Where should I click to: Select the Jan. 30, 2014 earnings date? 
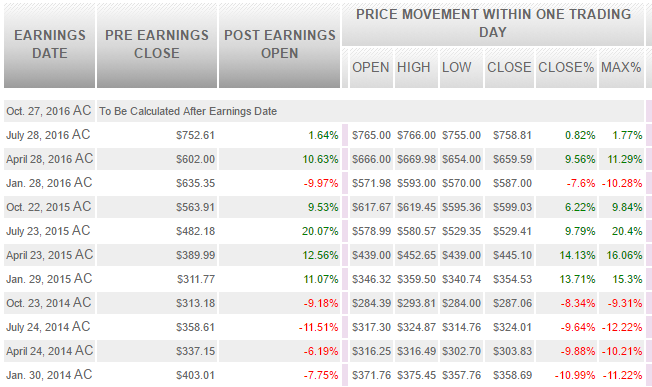coord(49,375)
